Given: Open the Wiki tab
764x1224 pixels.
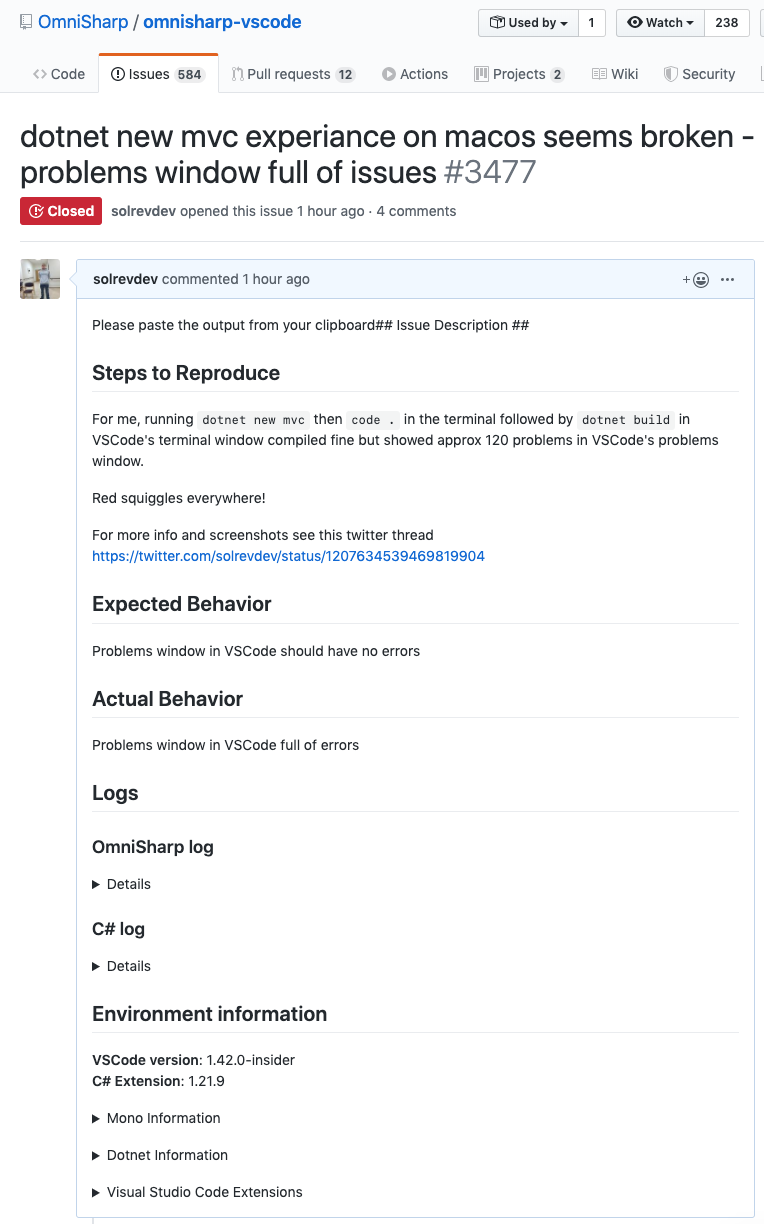Looking at the screenshot, I should coord(615,74).
